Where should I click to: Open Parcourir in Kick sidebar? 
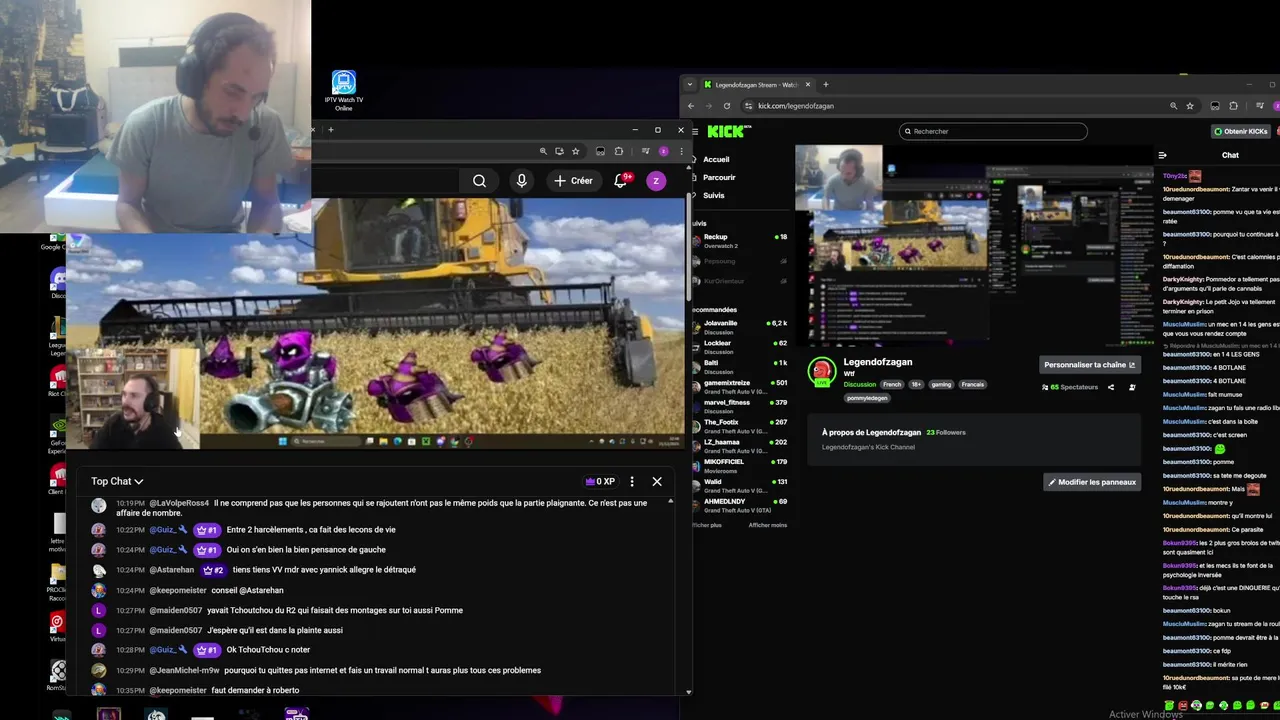click(x=719, y=177)
